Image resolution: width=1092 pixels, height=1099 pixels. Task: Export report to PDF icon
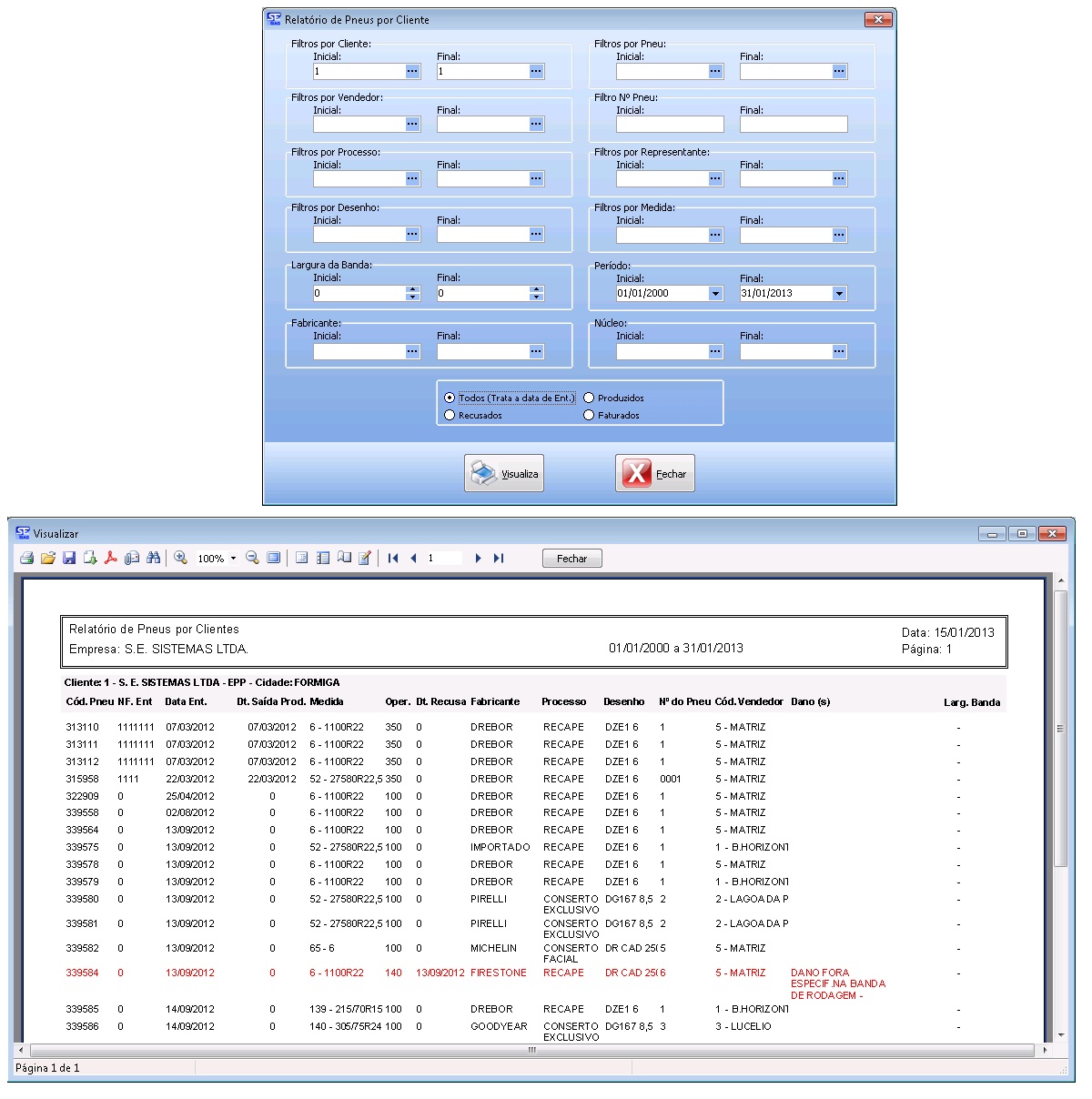click(110, 559)
